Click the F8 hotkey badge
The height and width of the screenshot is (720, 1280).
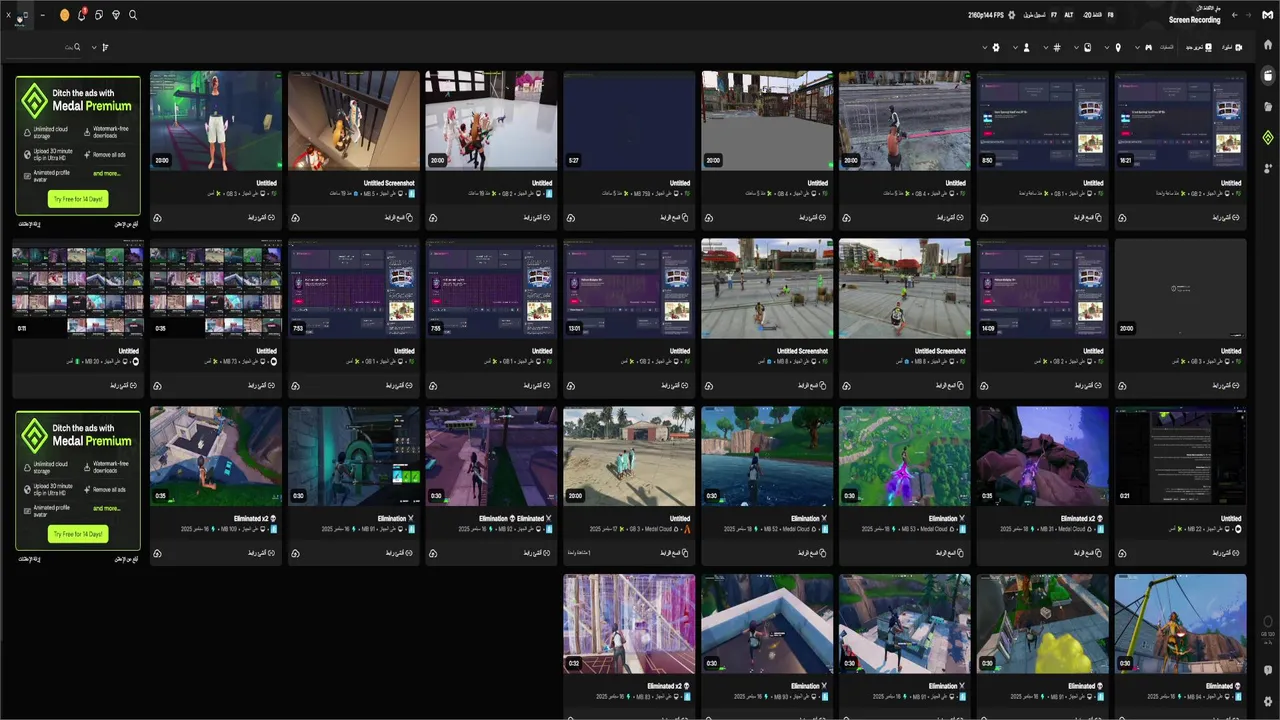coord(1110,15)
